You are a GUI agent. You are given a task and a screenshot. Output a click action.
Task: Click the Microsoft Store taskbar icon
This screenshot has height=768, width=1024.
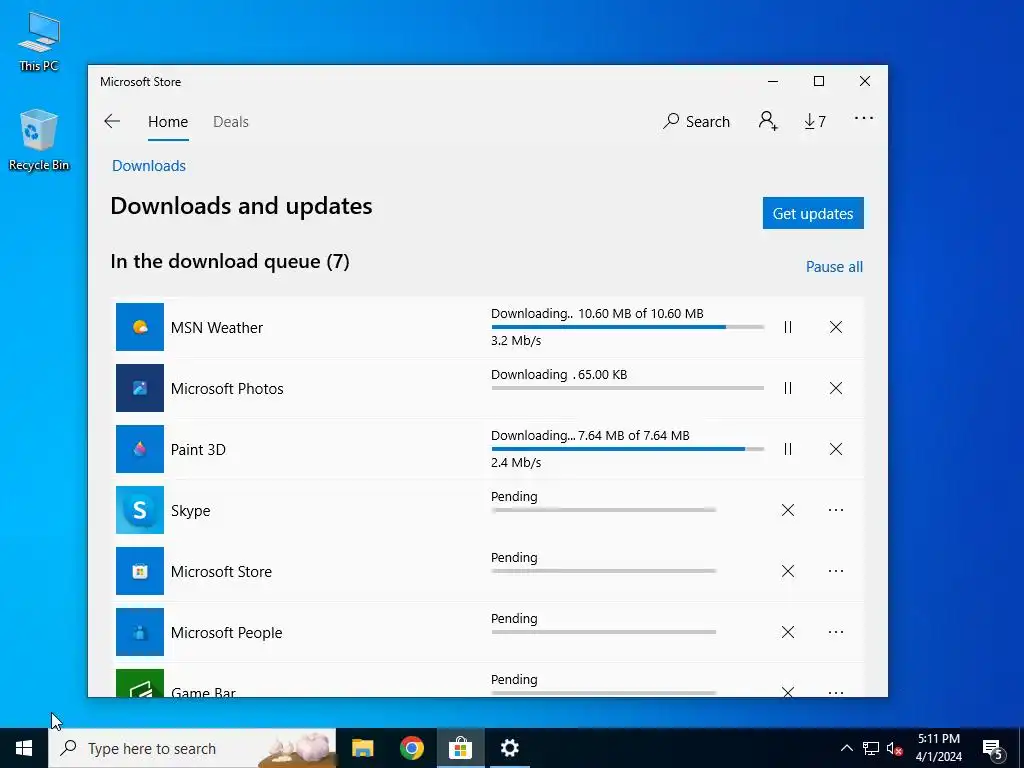460,748
